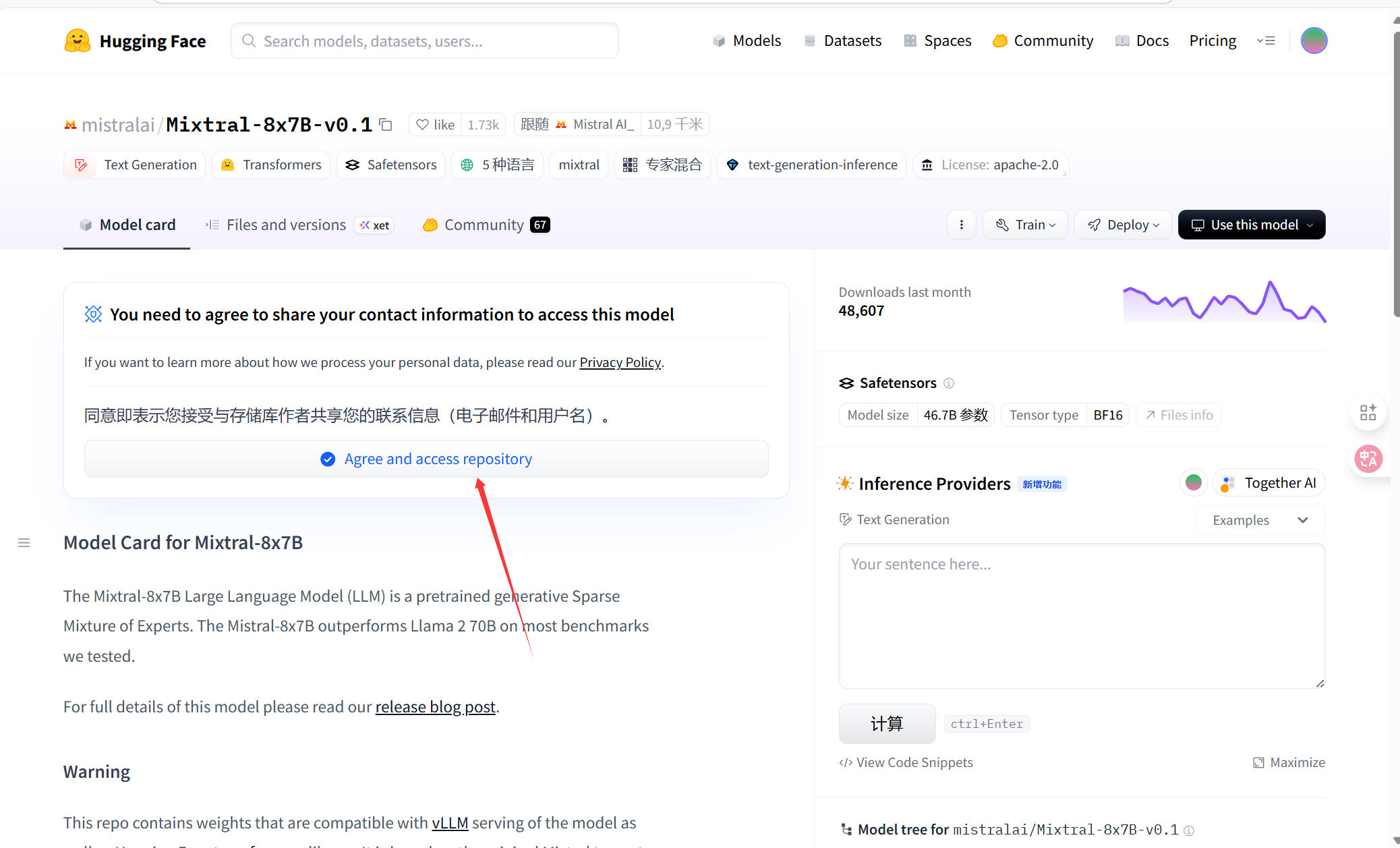Copy the model name to clipboard
The width and height of the screenshot is (1400, 848).
386,125
